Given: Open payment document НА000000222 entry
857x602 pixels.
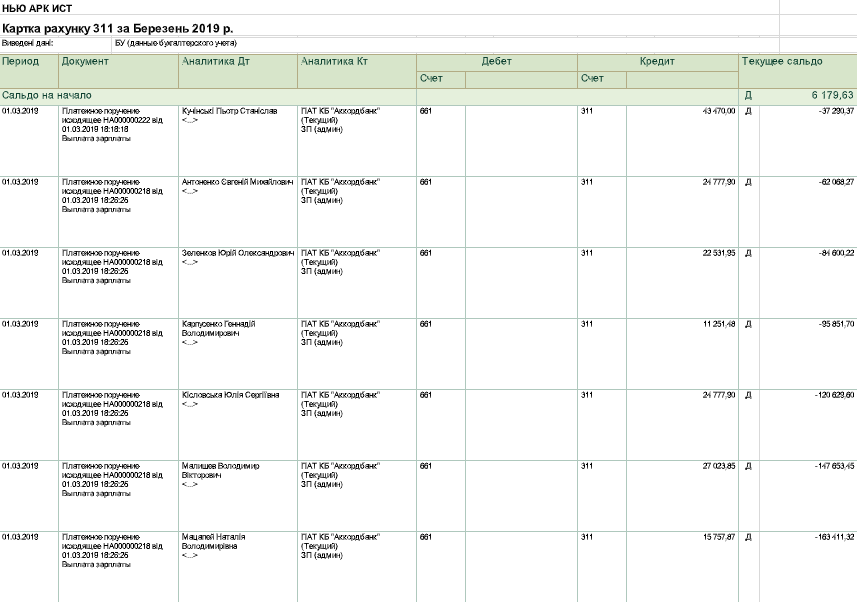Looking at the screenshot, I should click(x=111, y=121).
